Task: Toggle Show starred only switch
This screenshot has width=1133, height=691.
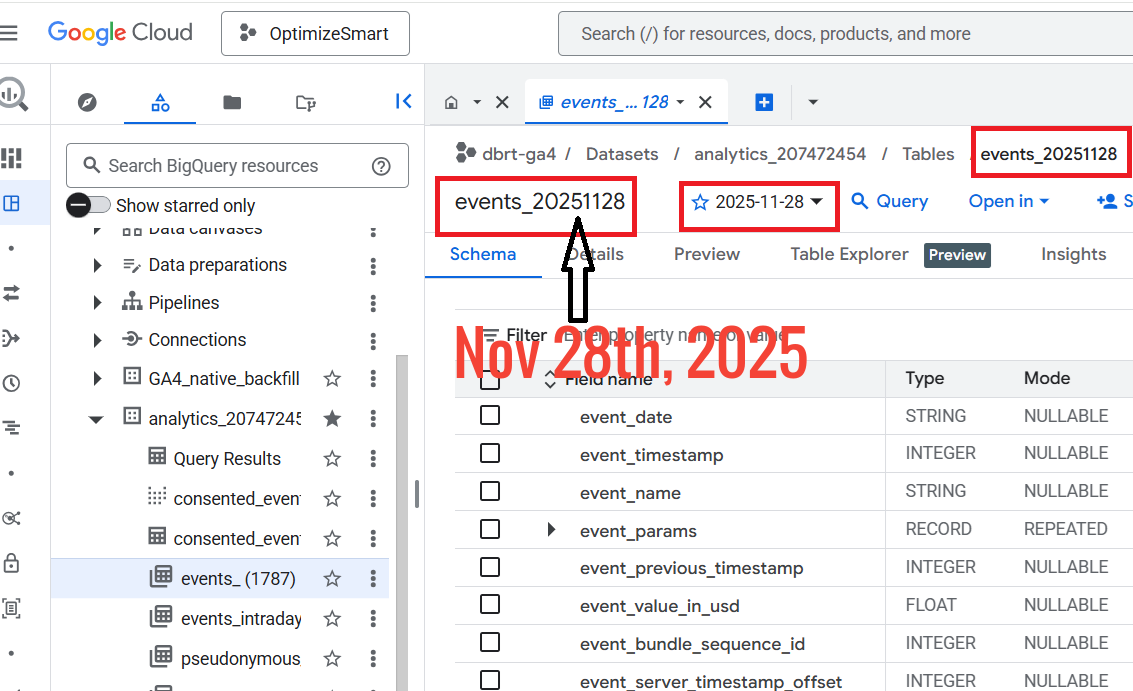Action: [x=89, y=205]
